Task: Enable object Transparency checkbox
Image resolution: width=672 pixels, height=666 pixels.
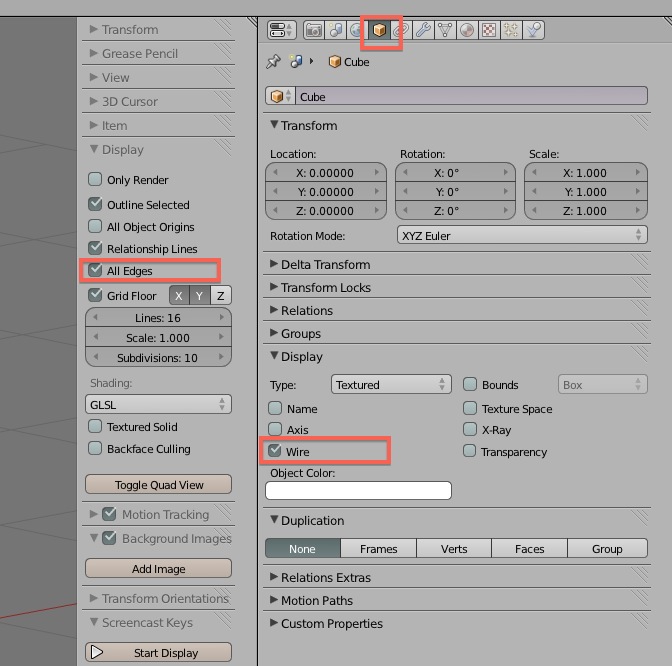Action: coord(470,451)
